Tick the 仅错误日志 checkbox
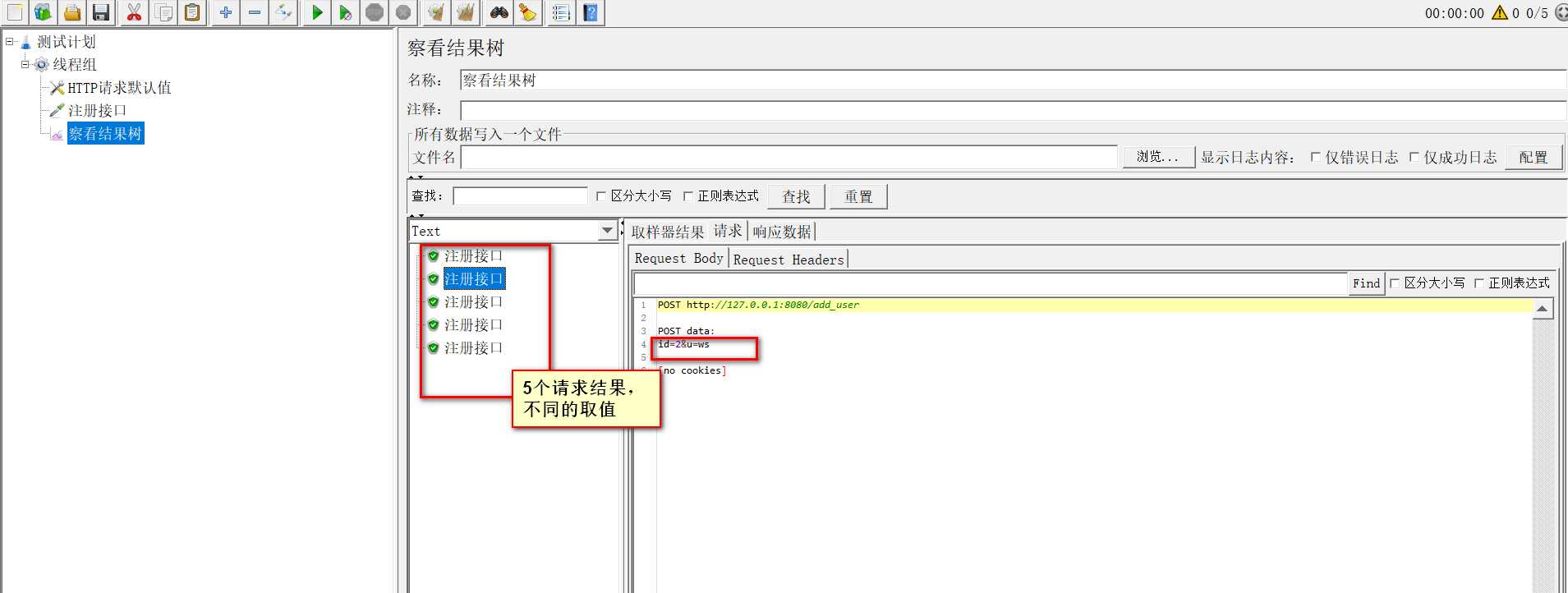Screen dimensions: 1568x593 coord(1315,157)
